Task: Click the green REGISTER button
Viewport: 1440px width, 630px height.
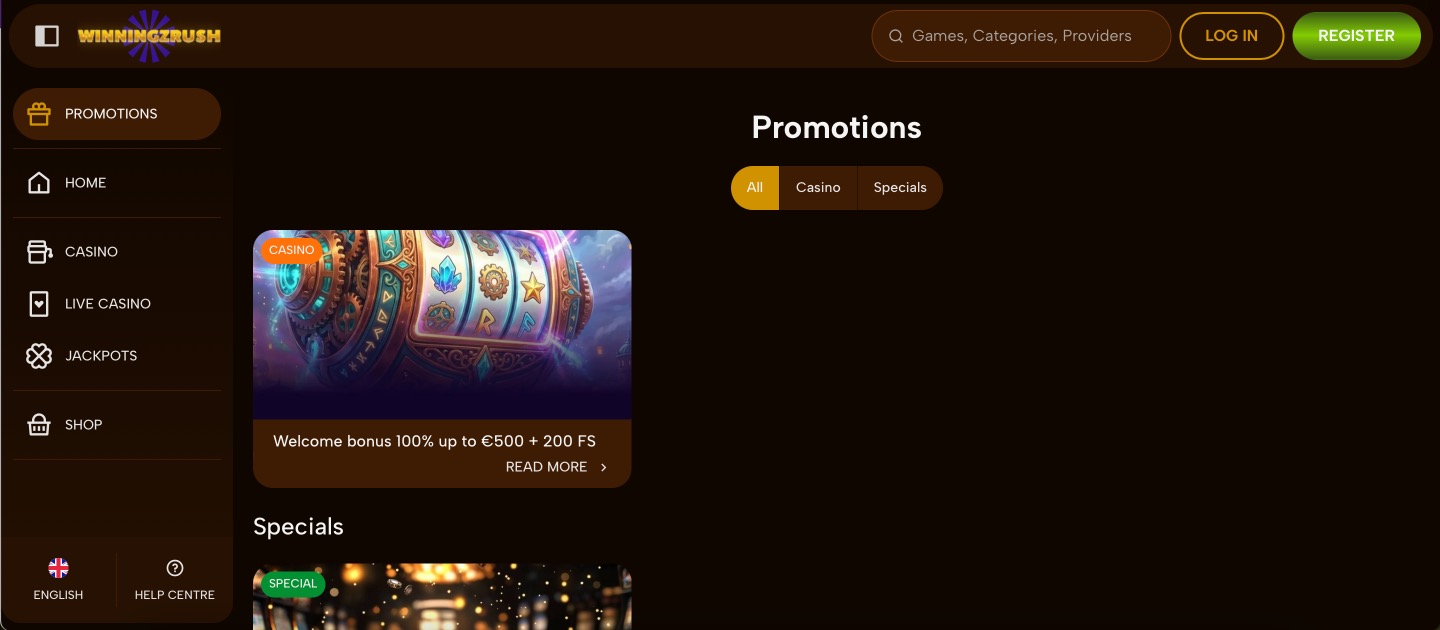Action: pyautogui.click(x=1356, y=36)
